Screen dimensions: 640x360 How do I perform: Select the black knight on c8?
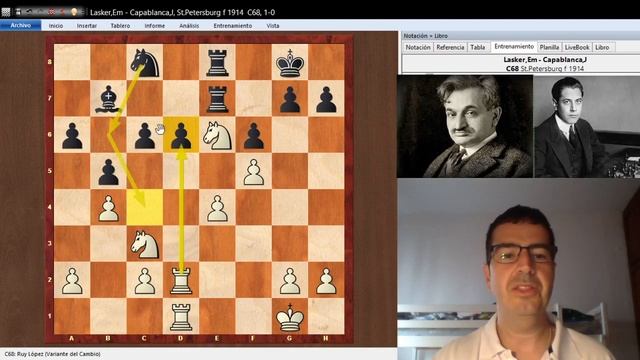[144, 62]
